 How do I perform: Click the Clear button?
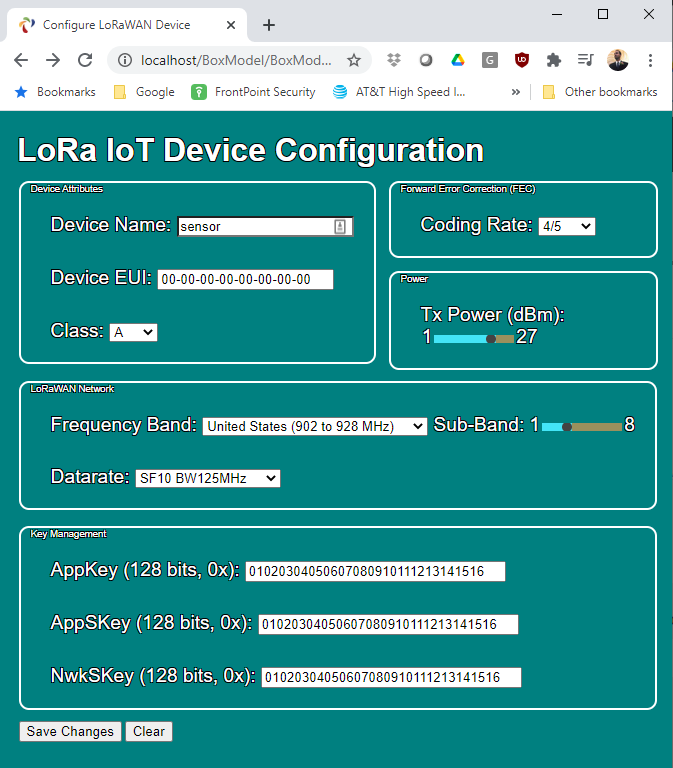[x=149, y=731]
